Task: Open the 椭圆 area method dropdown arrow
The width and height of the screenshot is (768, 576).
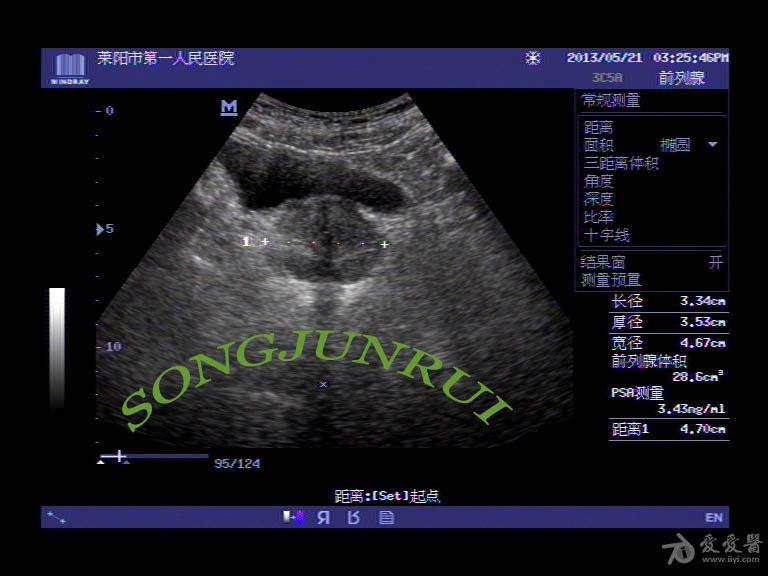Action: click(x=713, y=144)
